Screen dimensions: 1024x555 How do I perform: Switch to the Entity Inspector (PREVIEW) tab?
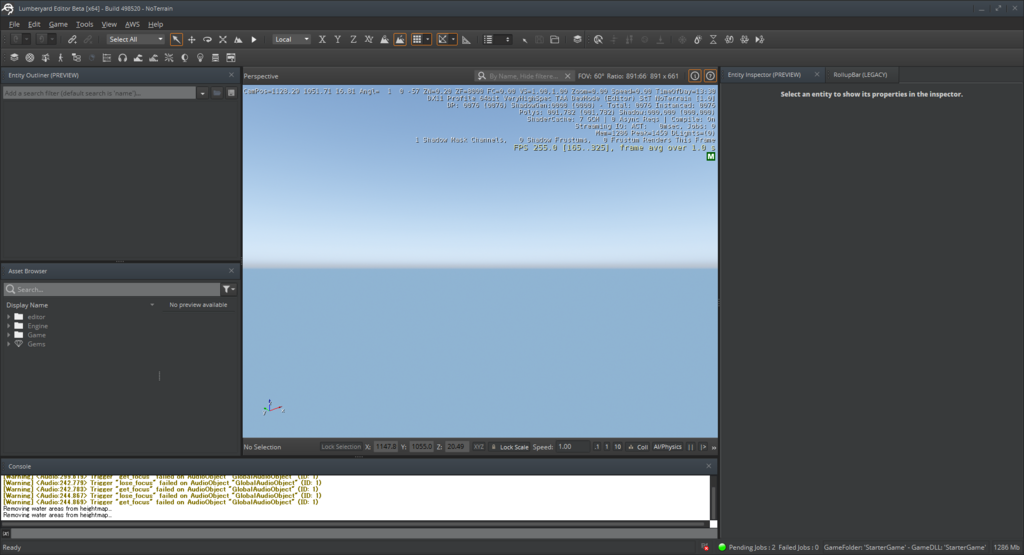pos(764,74)
